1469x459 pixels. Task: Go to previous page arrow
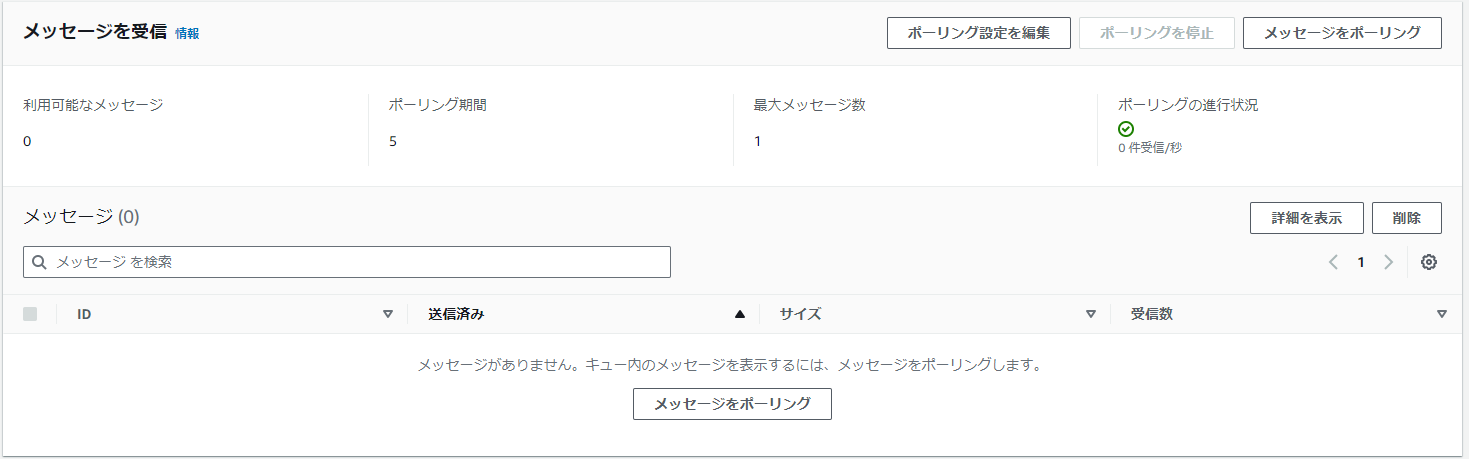click(x=1333, y=262)
